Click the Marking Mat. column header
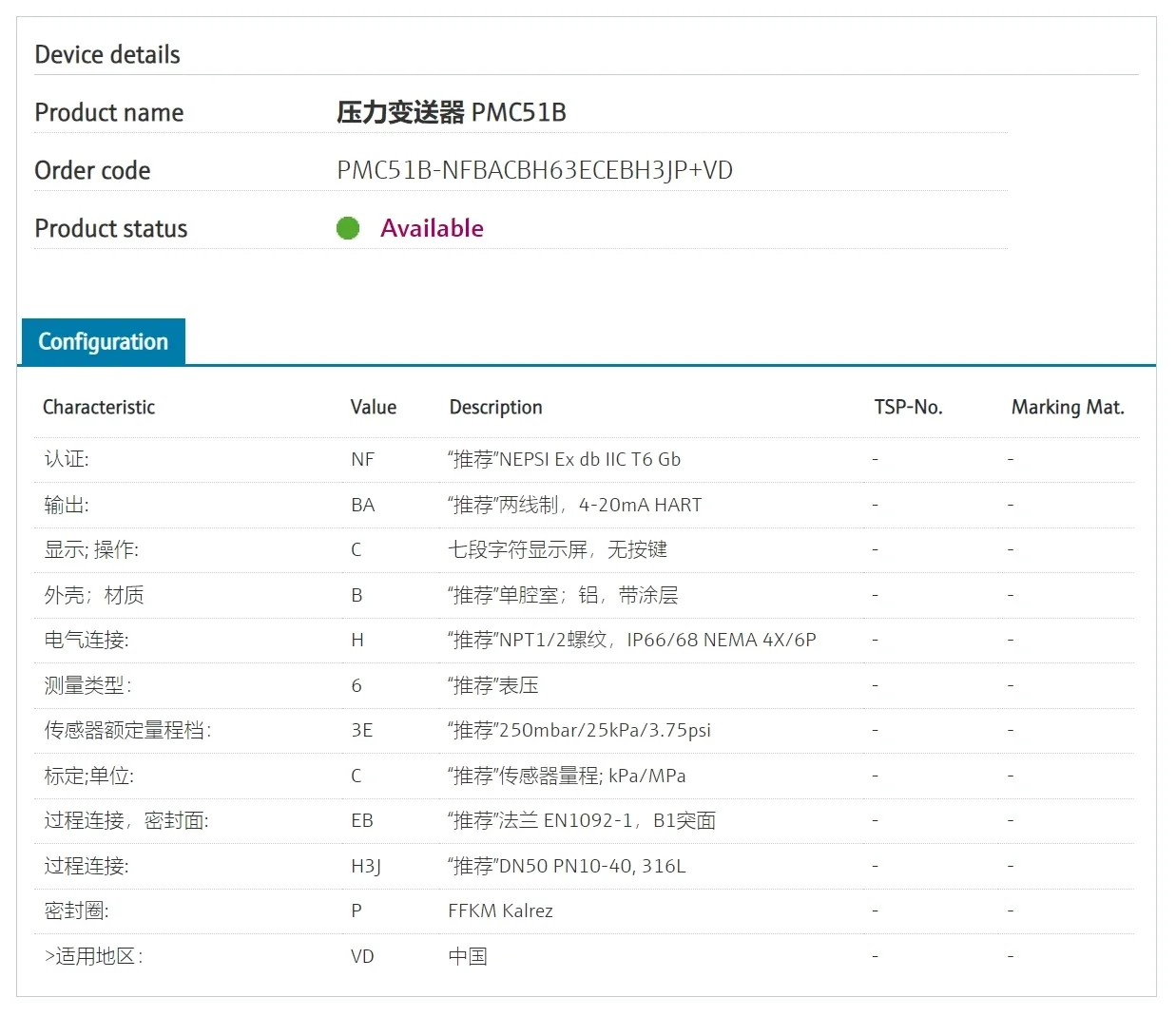Screen dimensions: 1176x1016 1067,407
